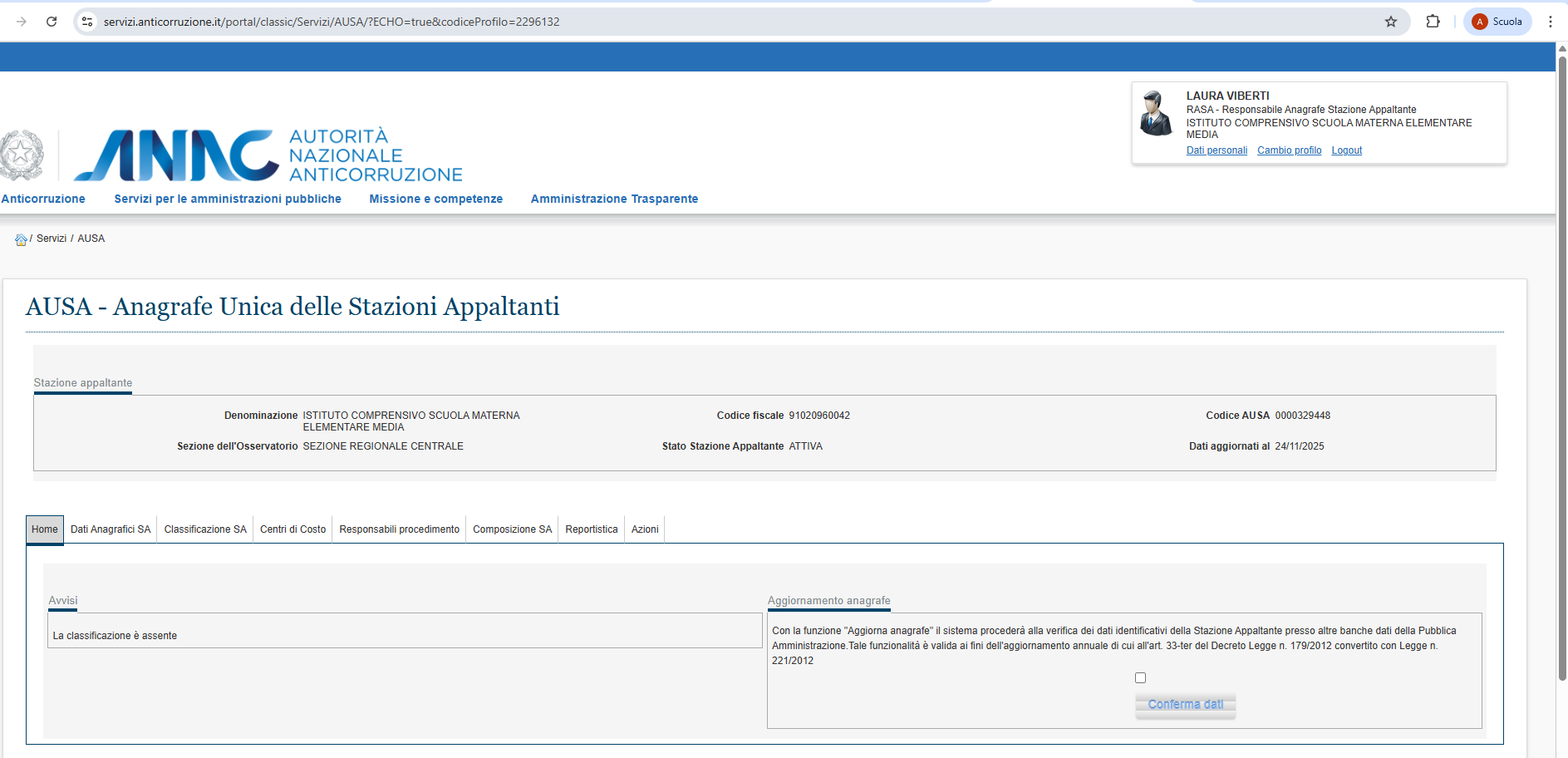The height and width of the screenshot is (758, 1568).
Task: Click the user profile avatar icon
Action: [1156, 114]
